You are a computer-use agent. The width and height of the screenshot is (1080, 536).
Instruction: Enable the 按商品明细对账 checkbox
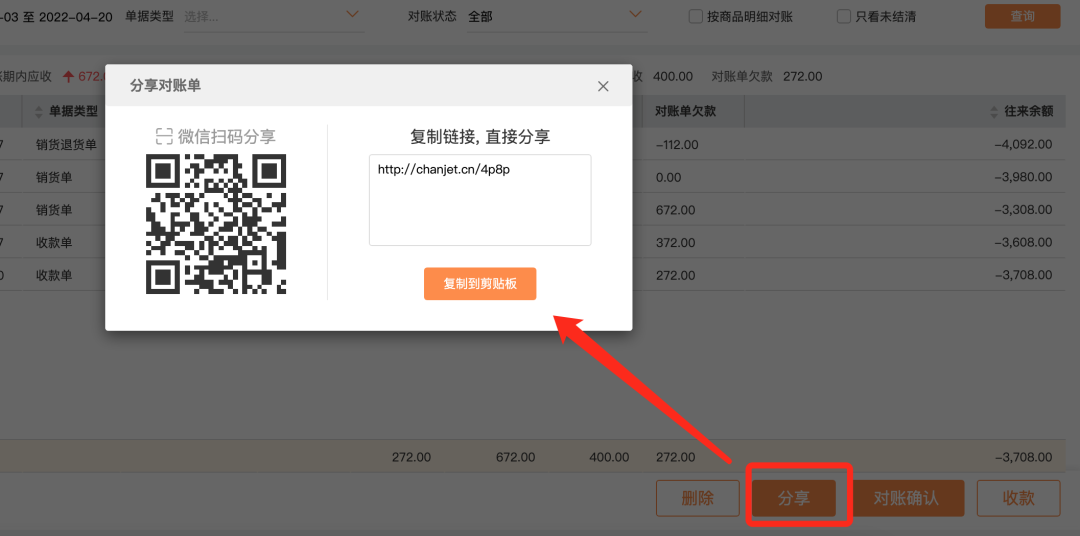tap(696, 16)
